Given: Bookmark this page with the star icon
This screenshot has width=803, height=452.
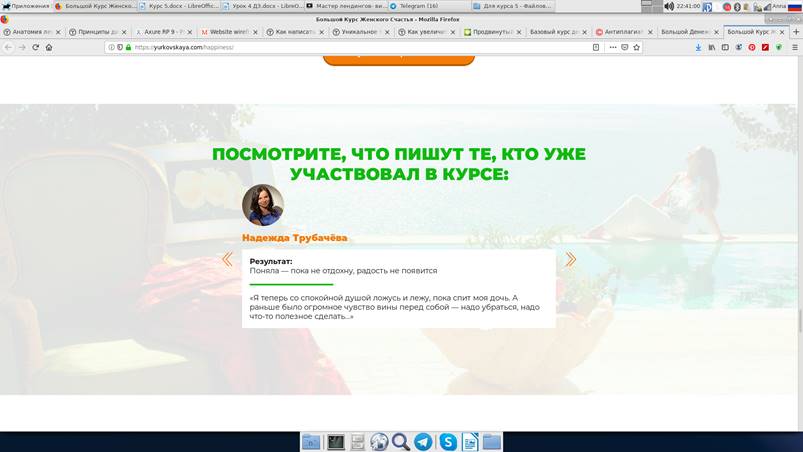Looking at the screenshot, I should click(x=639, y=47).
